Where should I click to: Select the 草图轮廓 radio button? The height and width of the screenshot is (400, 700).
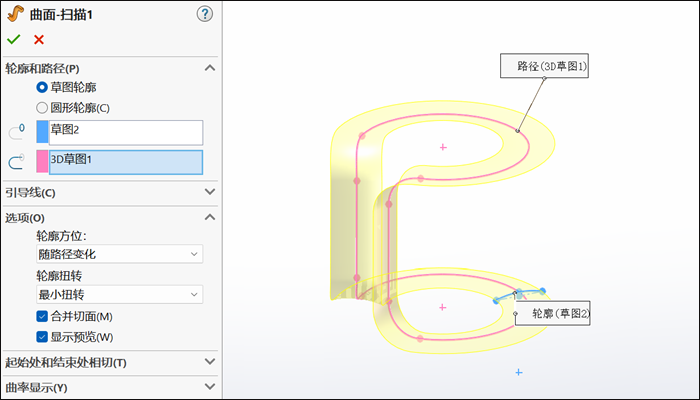coord(42,88)
